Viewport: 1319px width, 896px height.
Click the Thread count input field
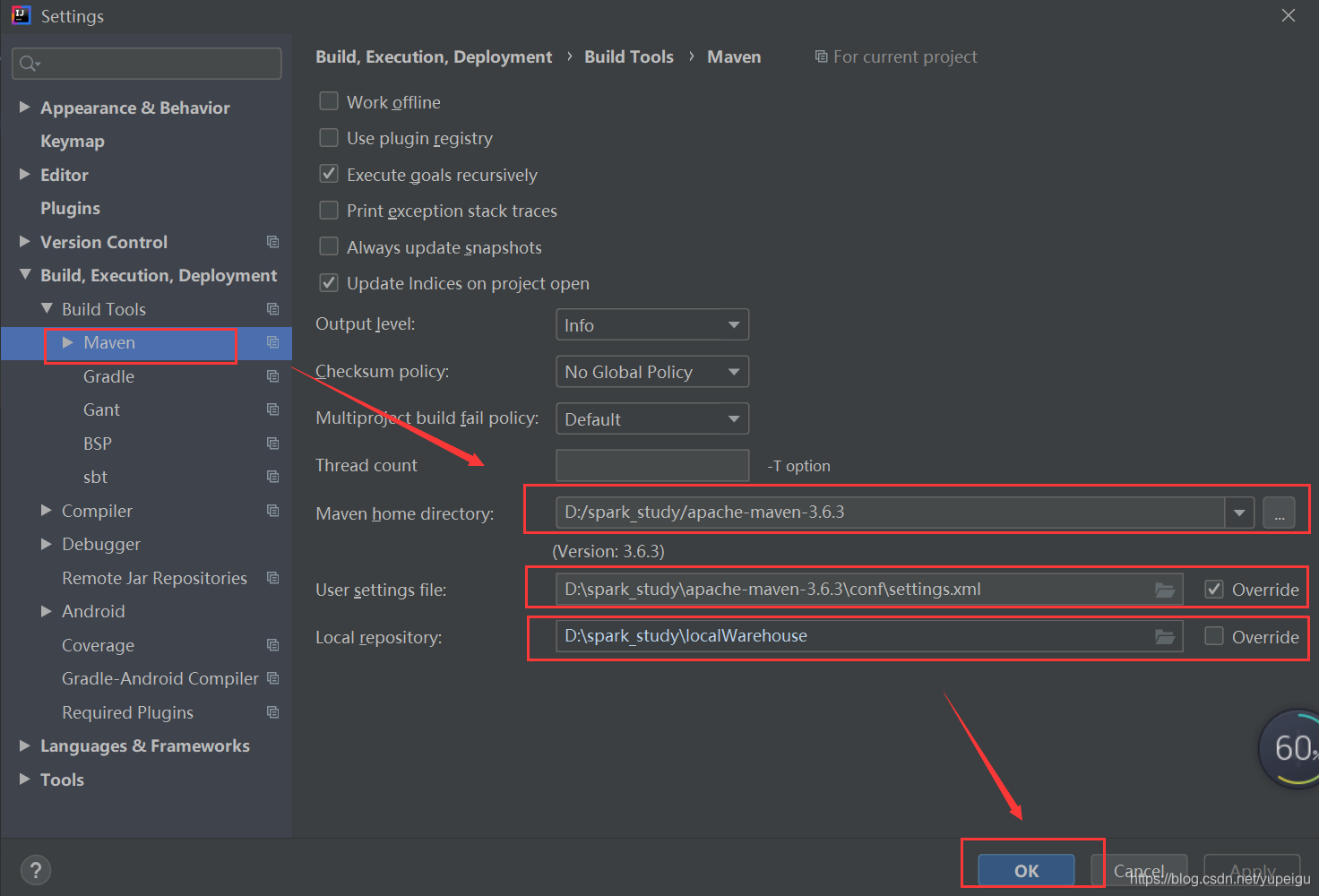click(652, 465)
